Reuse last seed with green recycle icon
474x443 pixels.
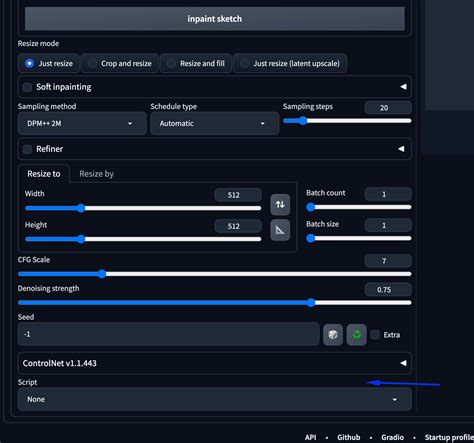click(x=356, y=334)
